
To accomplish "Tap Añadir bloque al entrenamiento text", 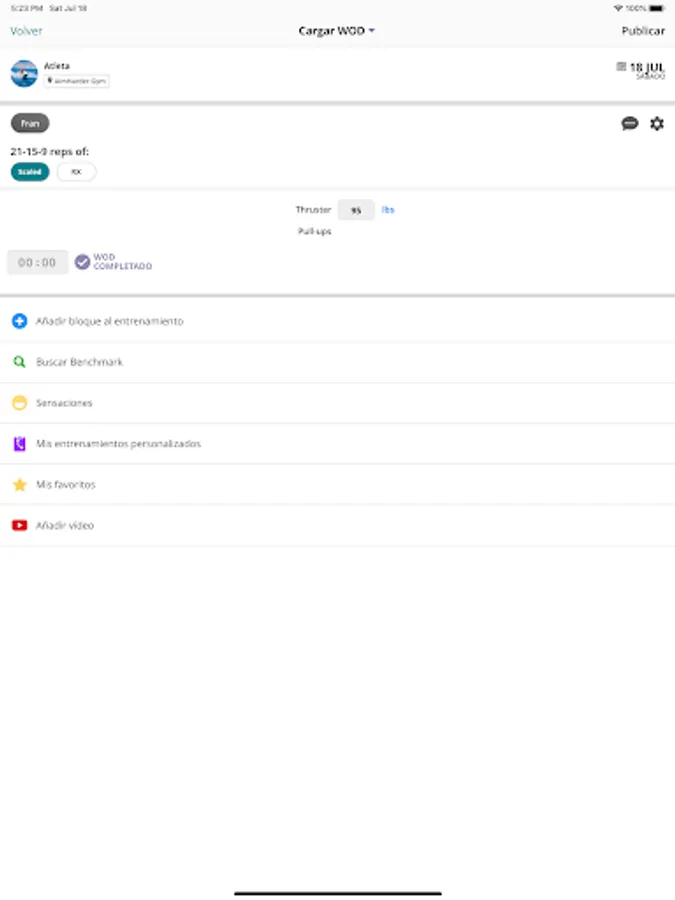I will tap(110, 321).
